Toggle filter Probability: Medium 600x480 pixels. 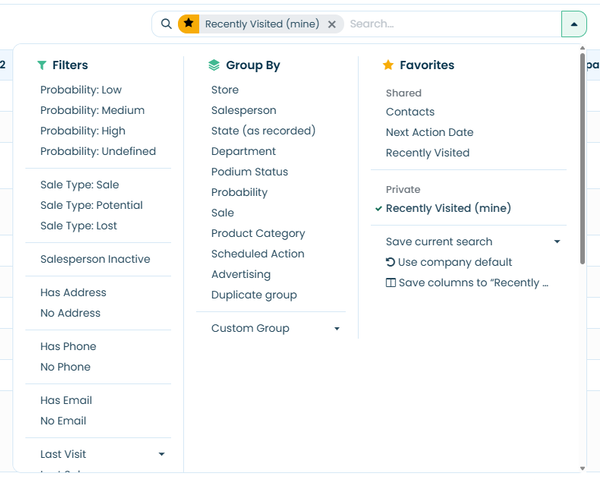pyautogui.click(x=92, y=110)
